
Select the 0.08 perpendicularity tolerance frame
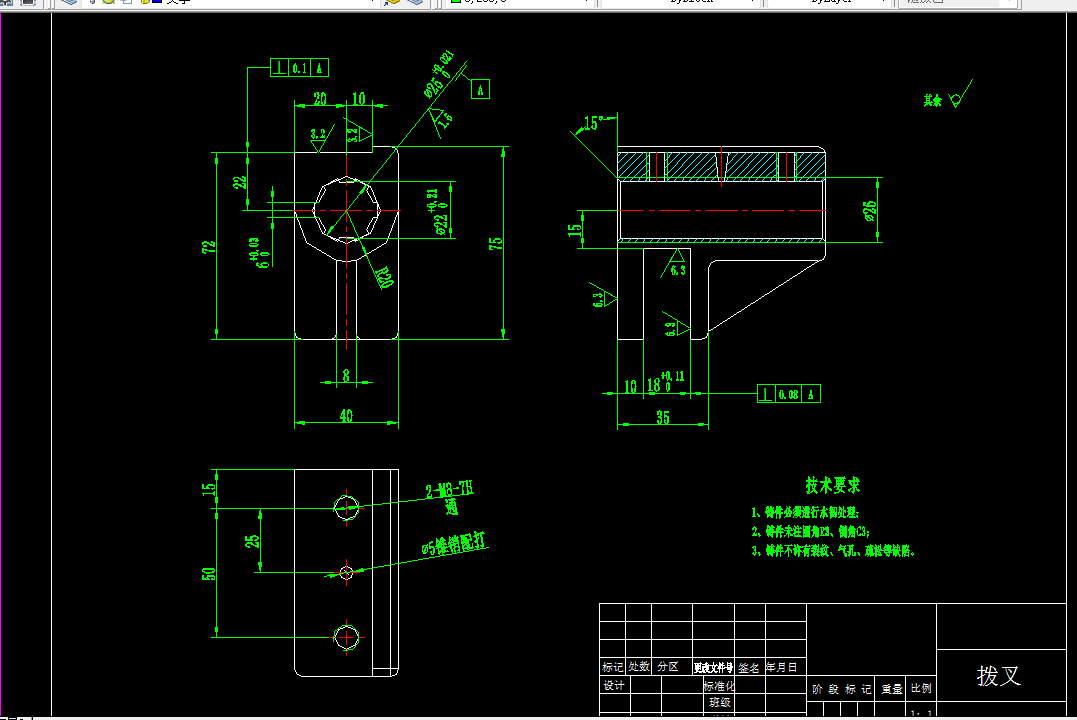789,394
